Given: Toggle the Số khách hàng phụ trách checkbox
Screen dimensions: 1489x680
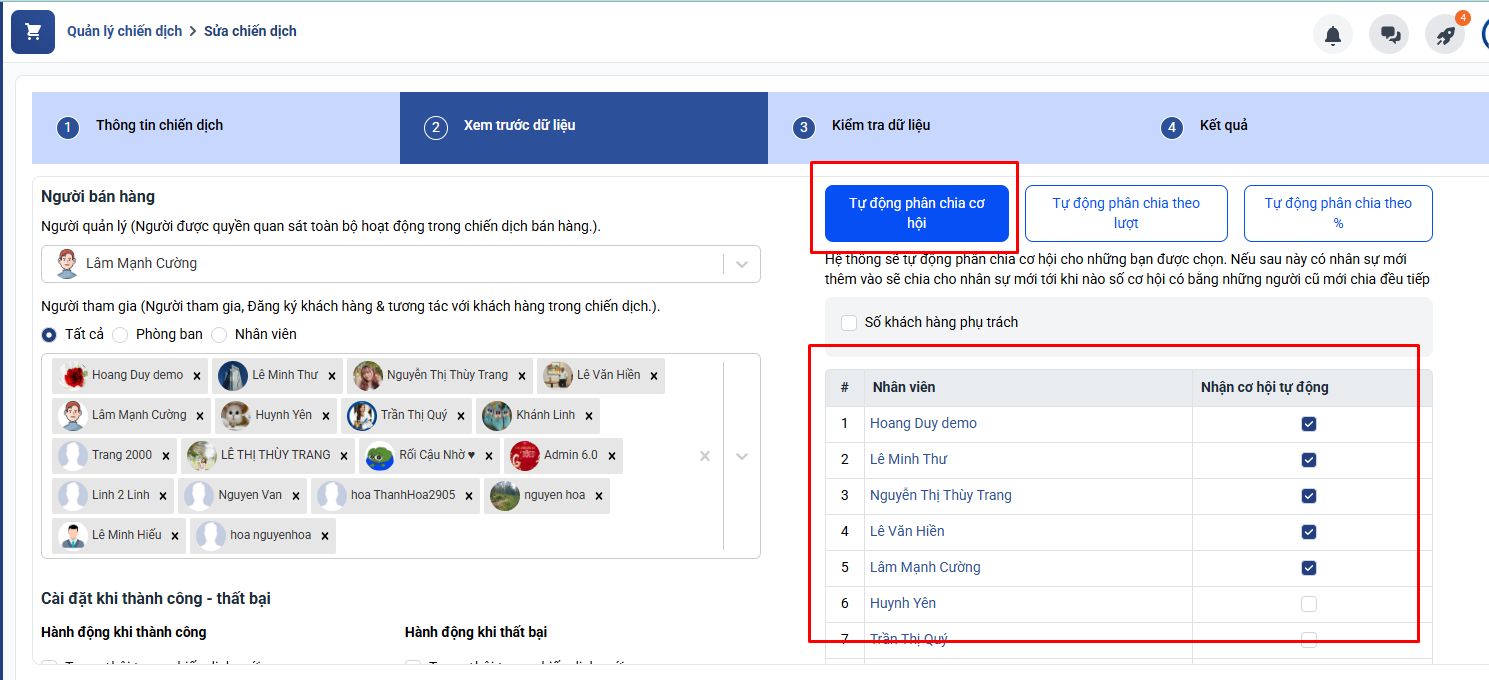Looking at the screenshot, I should coord(849,322).
